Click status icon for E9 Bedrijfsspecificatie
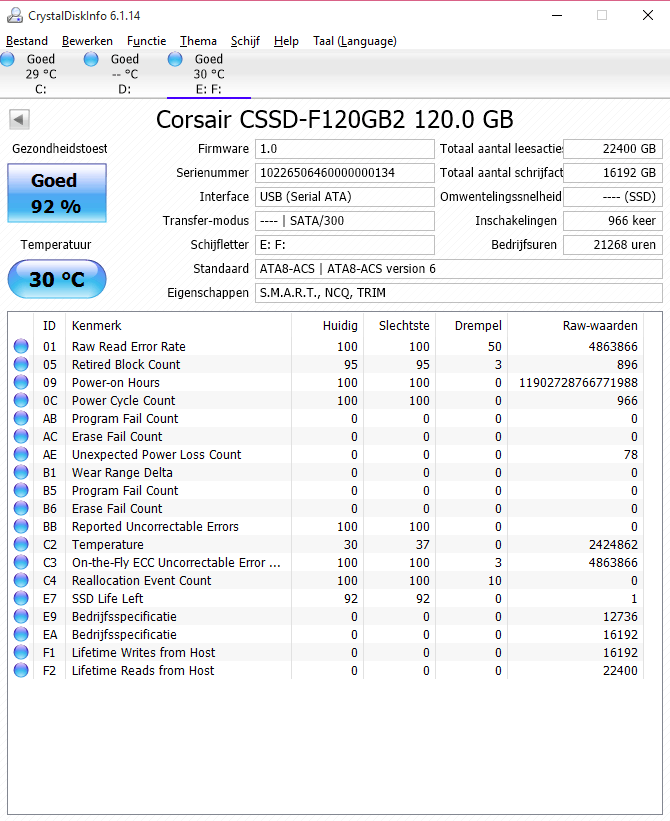The width and height of the screenshot is (670, 821). [21, 616]
